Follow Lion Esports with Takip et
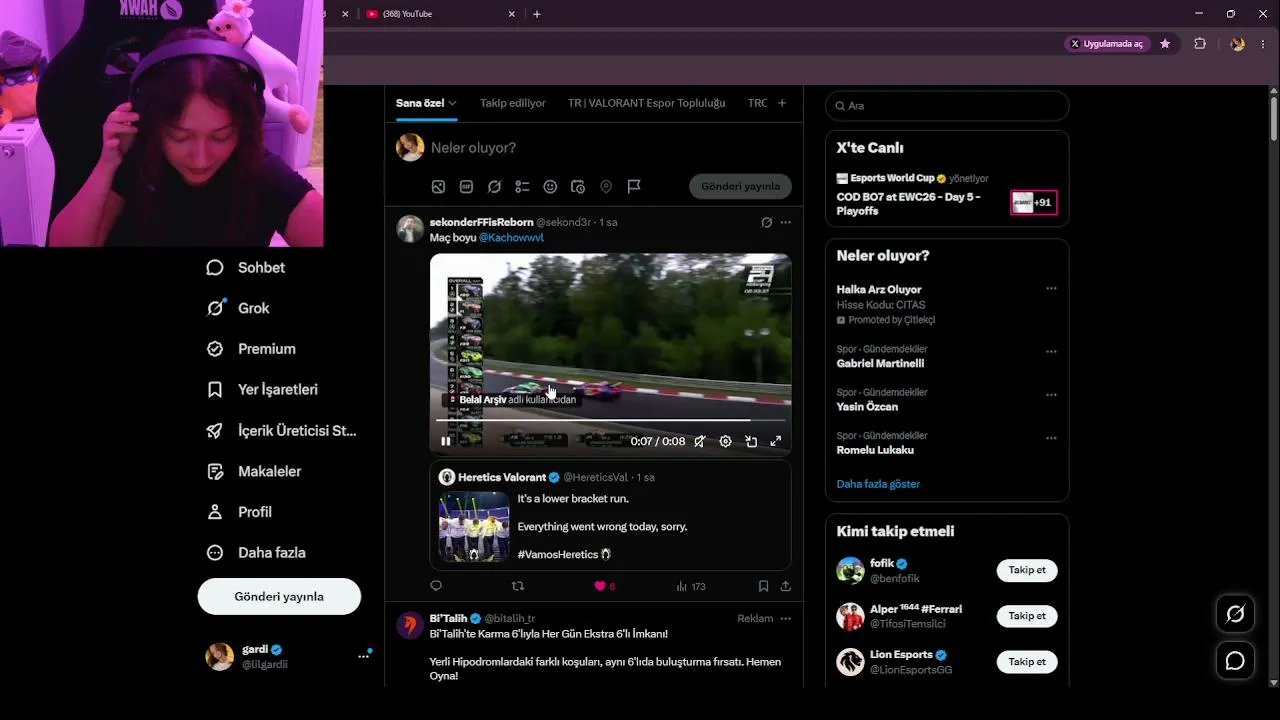The width and height of the screenshot is (1280, 720). (x=1027, y=662)
